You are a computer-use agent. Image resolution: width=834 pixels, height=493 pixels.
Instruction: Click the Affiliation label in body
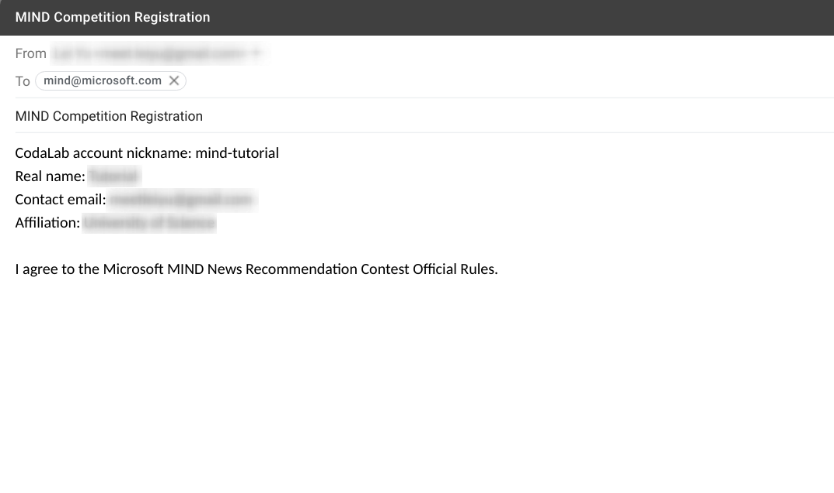(x=47, y=223)
